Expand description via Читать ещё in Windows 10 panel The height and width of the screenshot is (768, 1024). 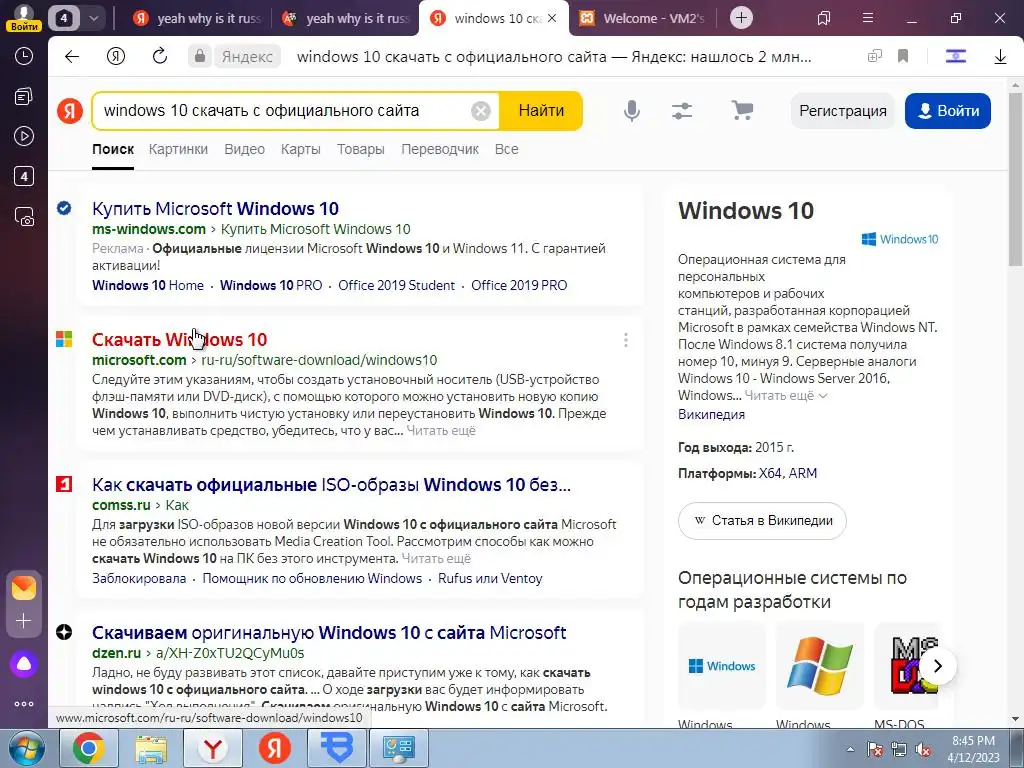pos(786,396)
